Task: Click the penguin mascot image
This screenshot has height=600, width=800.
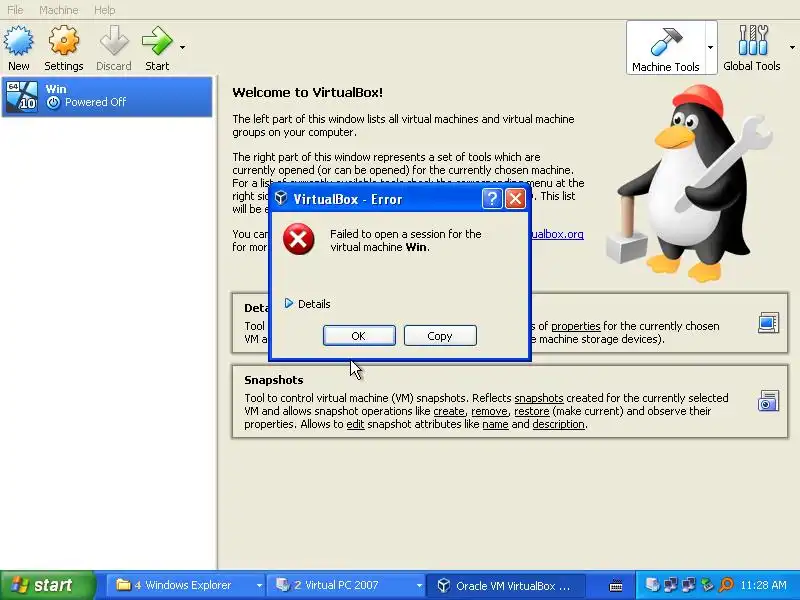Action: [x=690, y=184]
